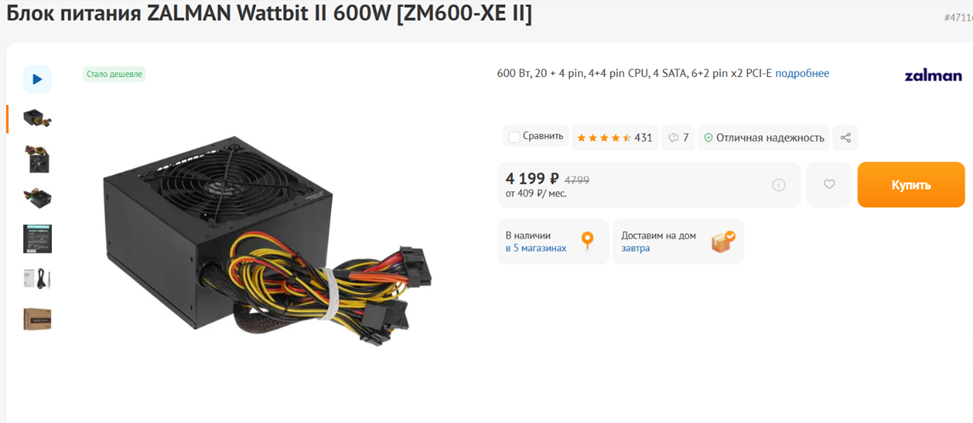The image size is (973, 423).
Task: Click Отличная надежность badge
Action: click(x=763, y=138)
